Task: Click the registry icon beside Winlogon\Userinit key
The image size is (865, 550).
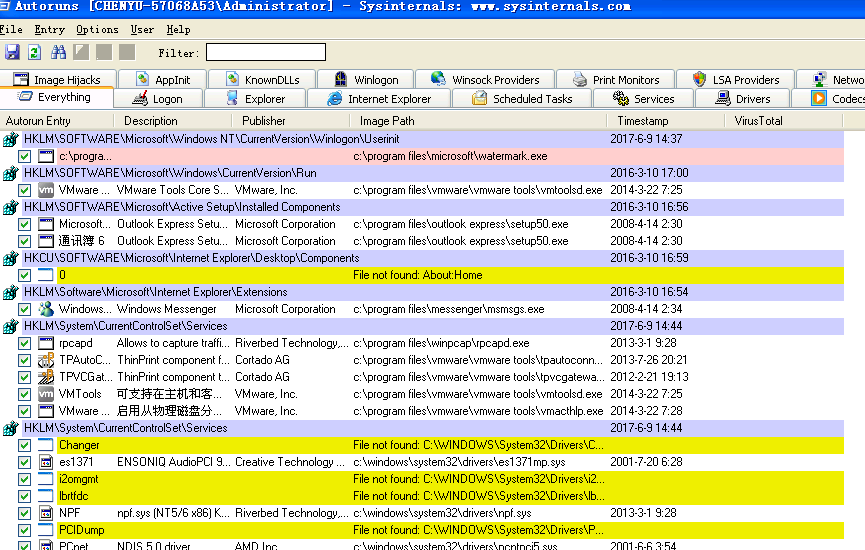Action: coord(10,139)
